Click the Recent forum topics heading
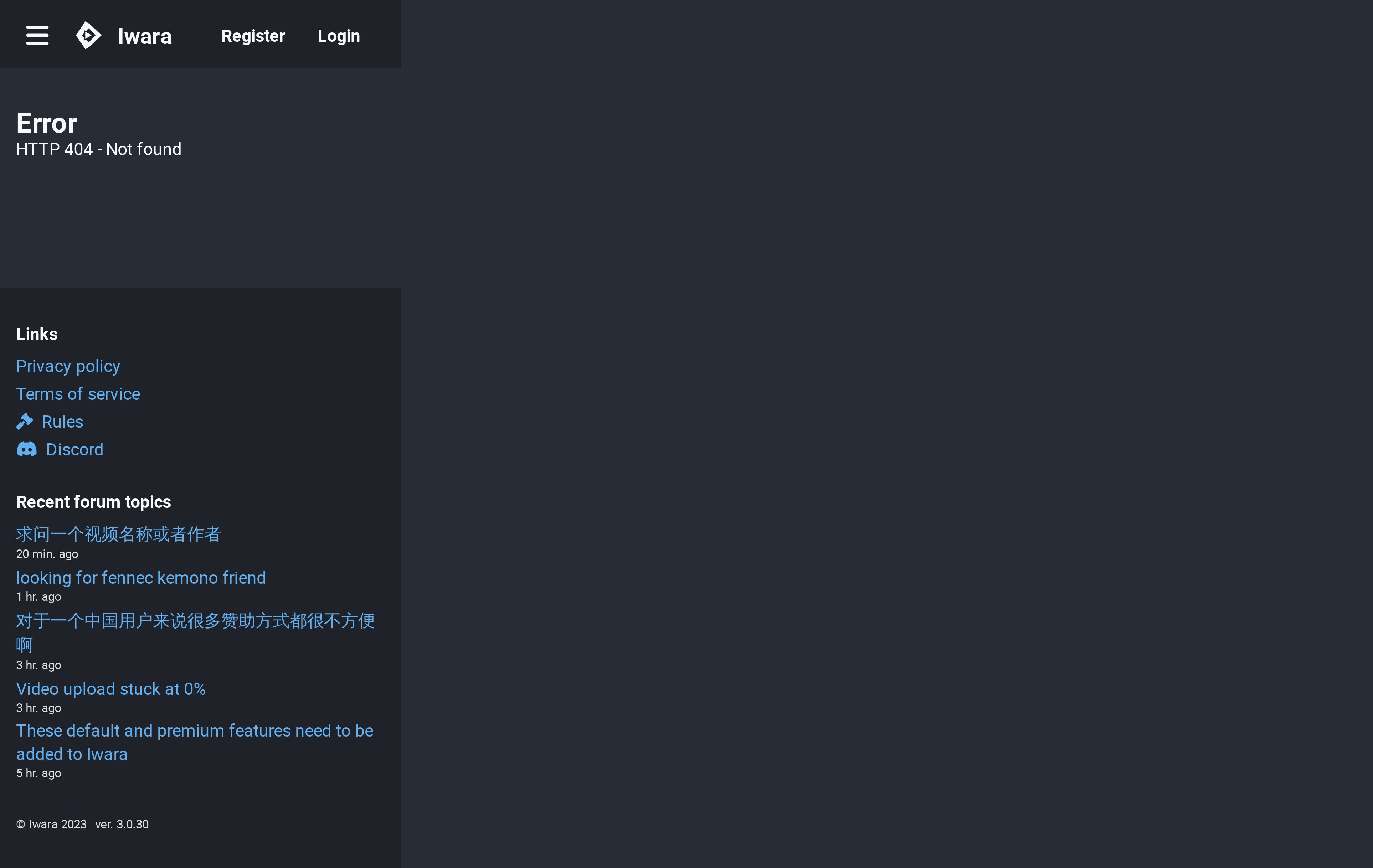The height and width of the screenshot is (868, 1373). point(93,502)
